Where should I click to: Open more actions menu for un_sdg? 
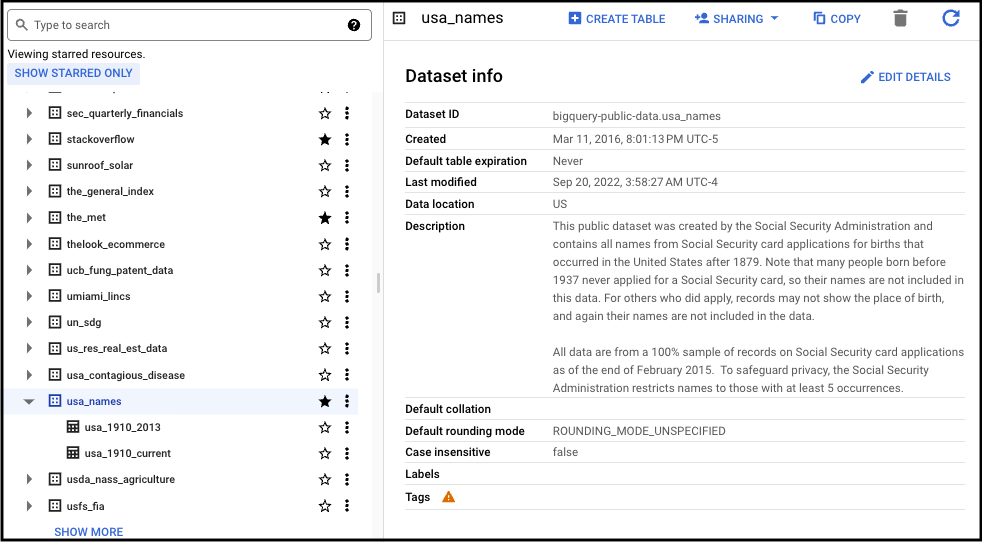pos(347,322)
